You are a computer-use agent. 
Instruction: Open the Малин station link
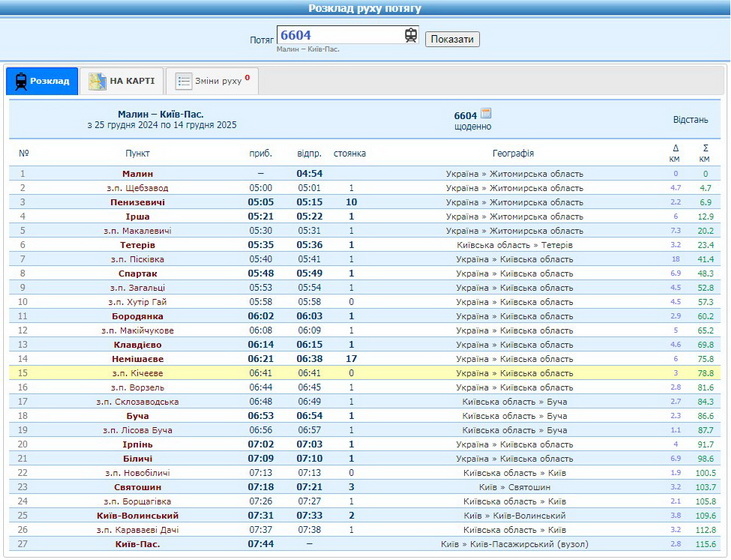click(x=138, y=173)
